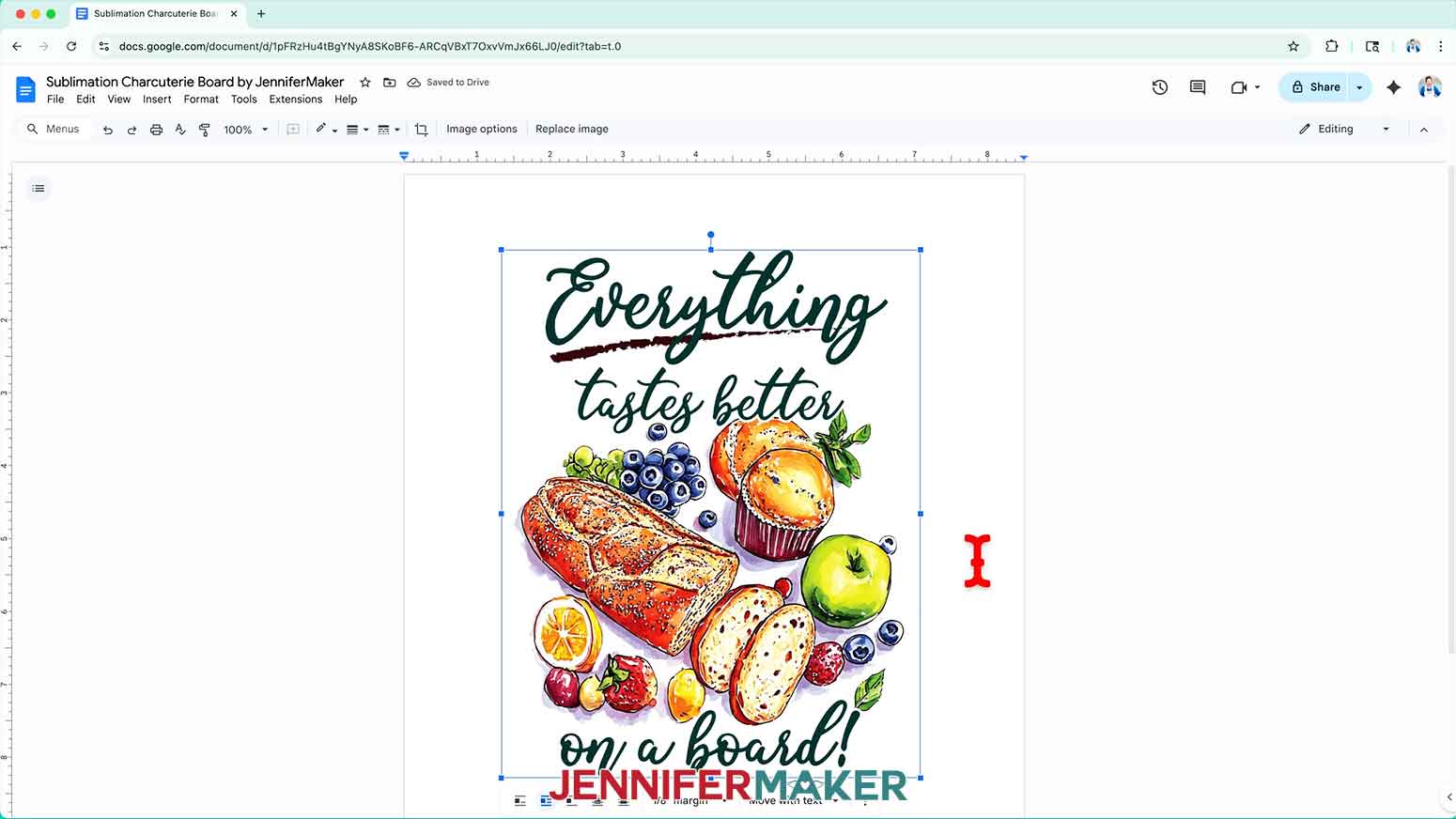Open the File menu
The image size is (1456, 819).
click(55, 100)
